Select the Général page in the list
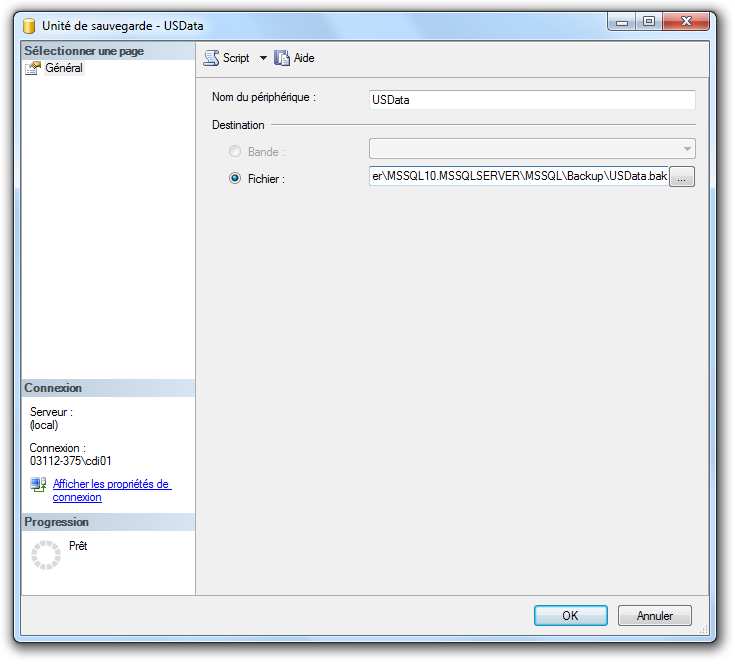 (x=63, y=68)
